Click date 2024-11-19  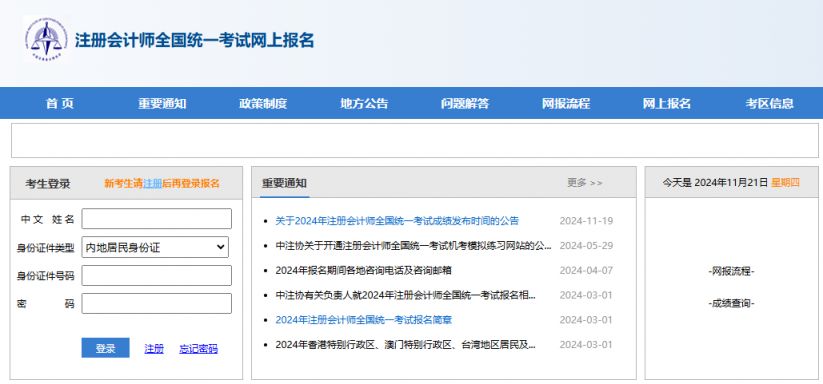coord(586,221)
